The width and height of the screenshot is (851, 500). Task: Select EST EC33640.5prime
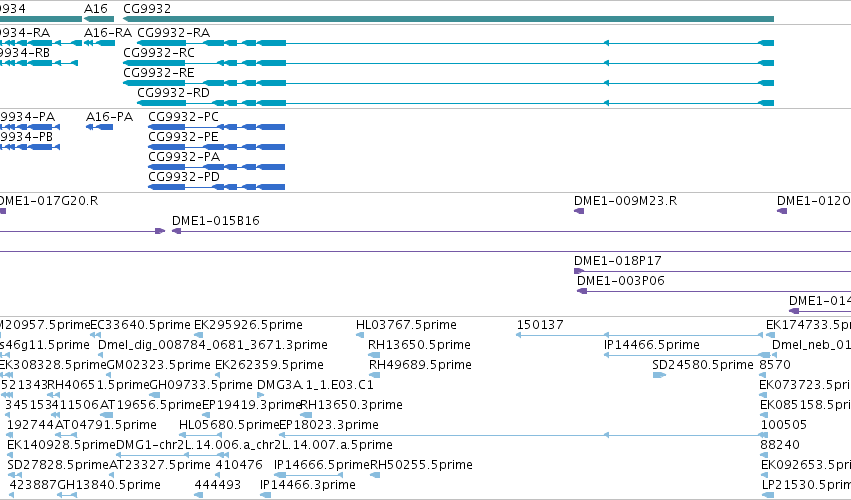pos(96,335)
